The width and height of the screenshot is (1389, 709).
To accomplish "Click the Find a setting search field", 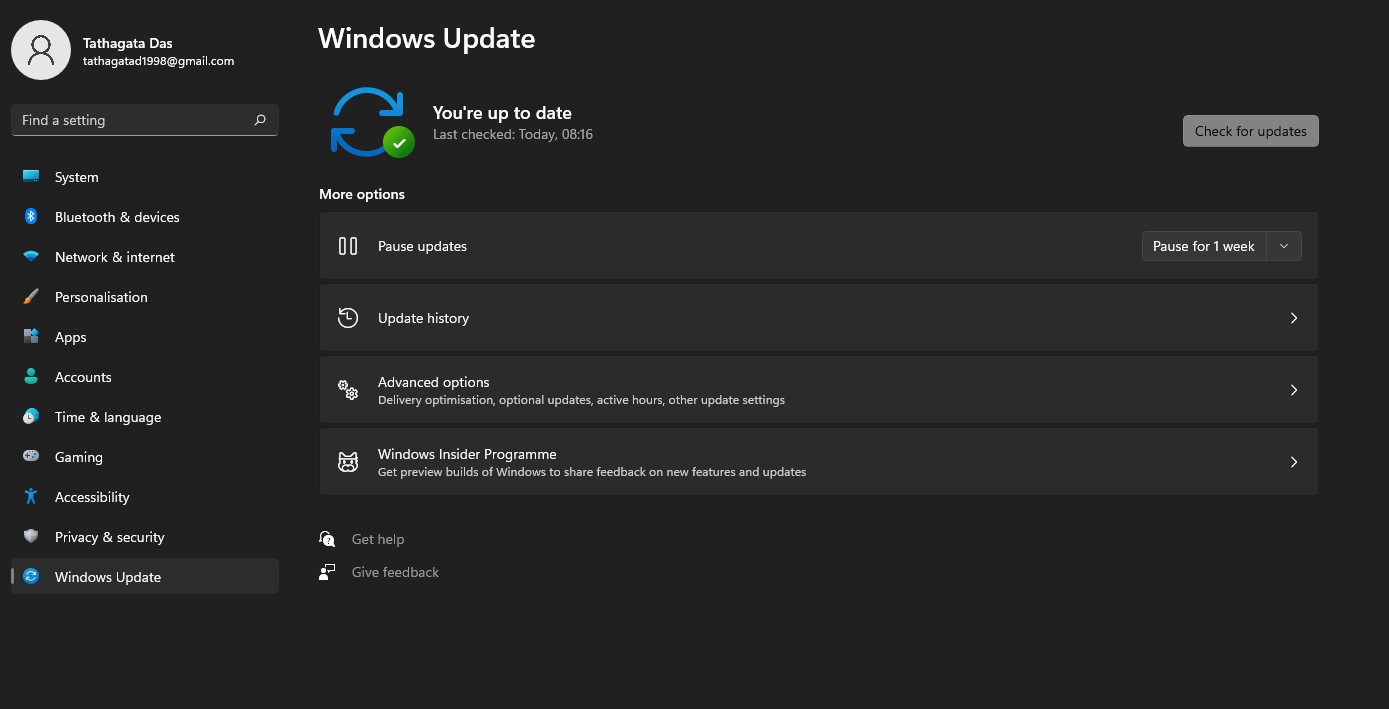I will coord(145,120).
